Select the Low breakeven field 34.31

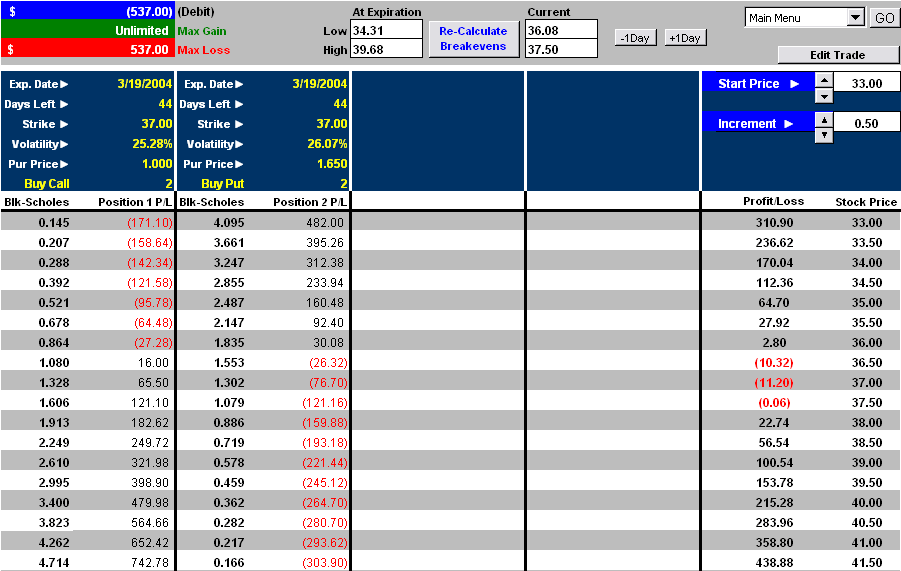click(386, 30)
